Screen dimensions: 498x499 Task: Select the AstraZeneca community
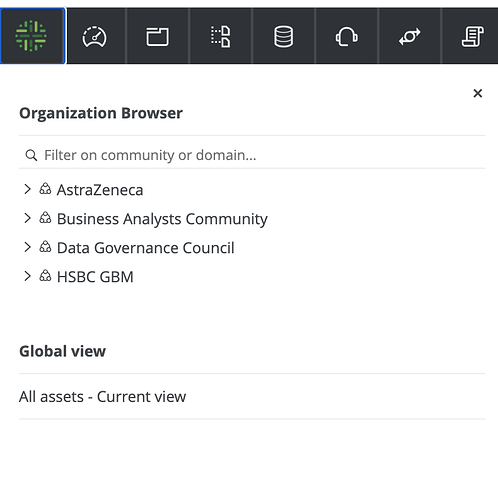click(100, 190)
